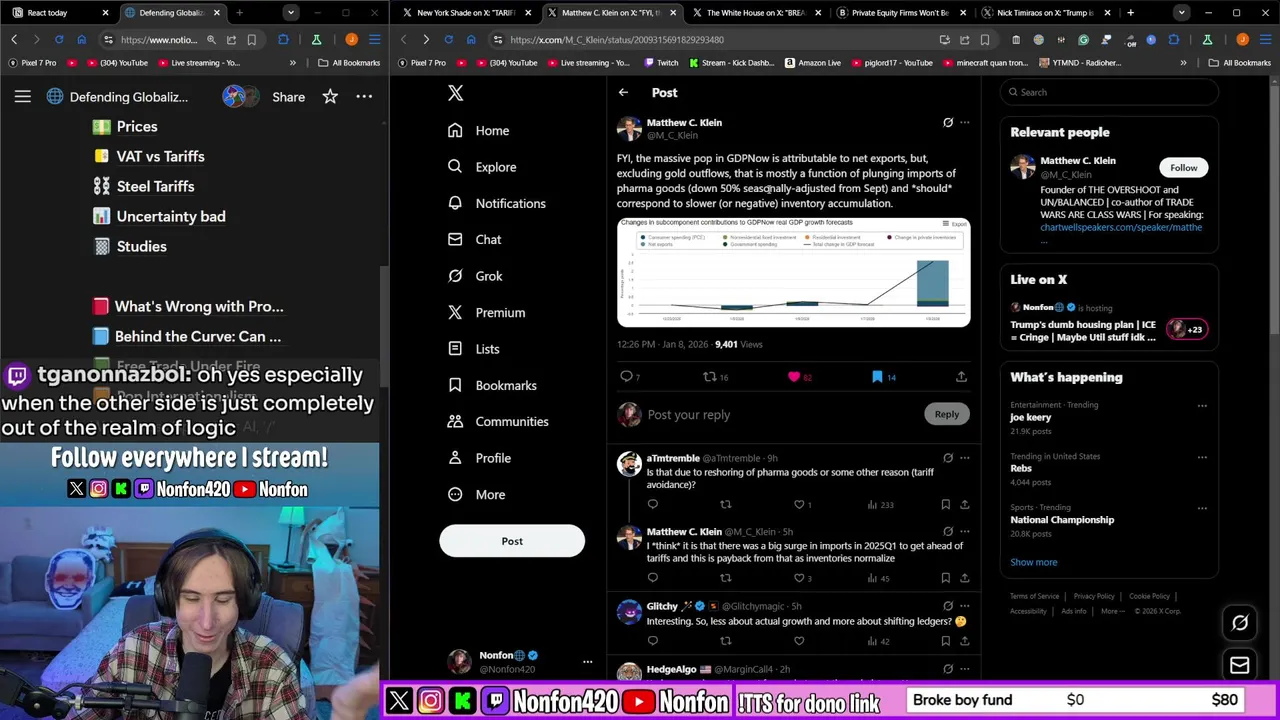Open the Steel Tariffs page in Notion
The width and height of the screenshot is (1280, 720).
[x=144, y=187]
